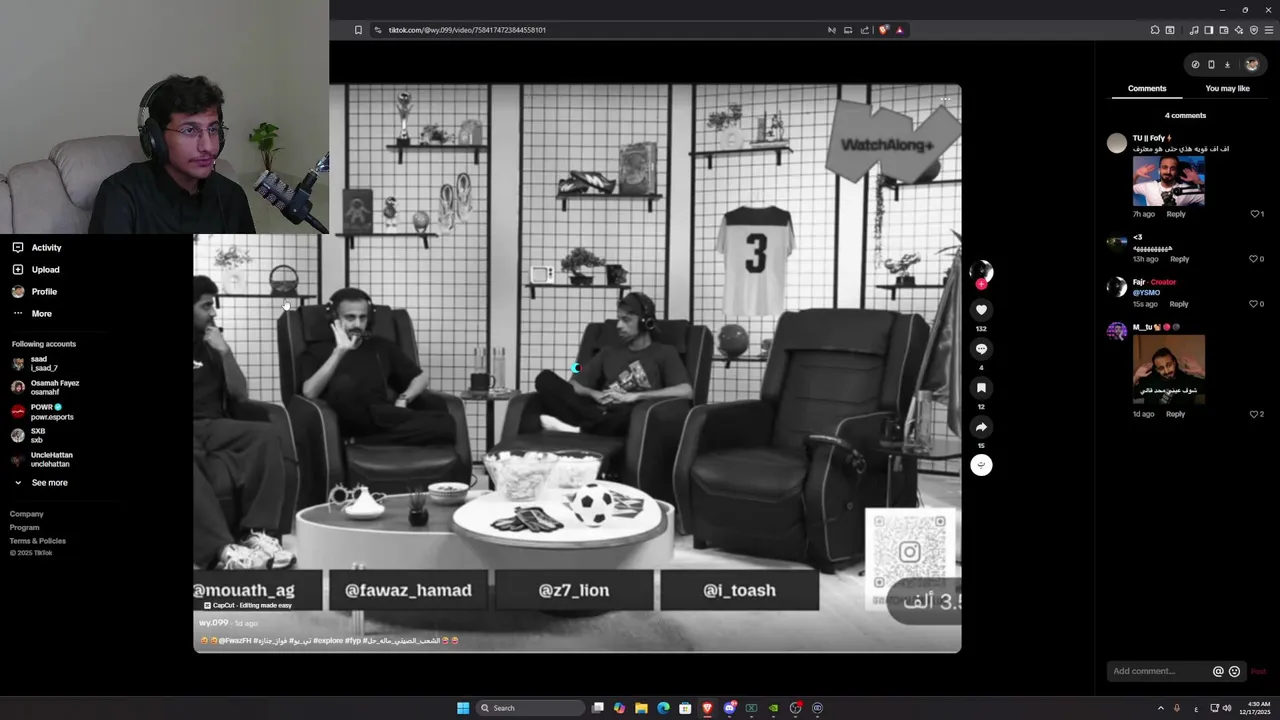Open Osamah Fayez following account
The height and width of the screenshot is (720, 1280).
(46, 387)
